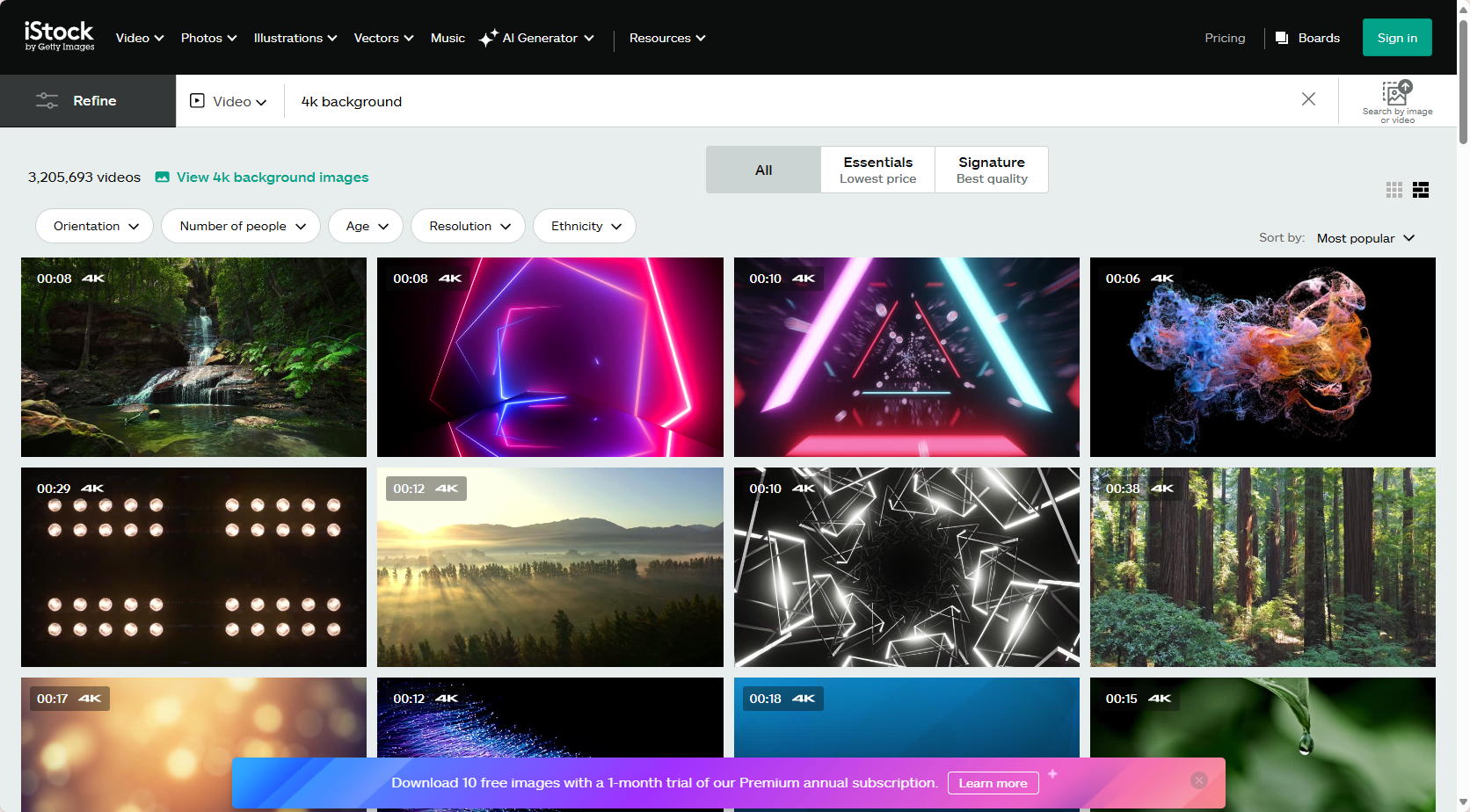Open the stage light bulbs video
Viewport: 1470px width, 812px height.
[x=193, y=567]
